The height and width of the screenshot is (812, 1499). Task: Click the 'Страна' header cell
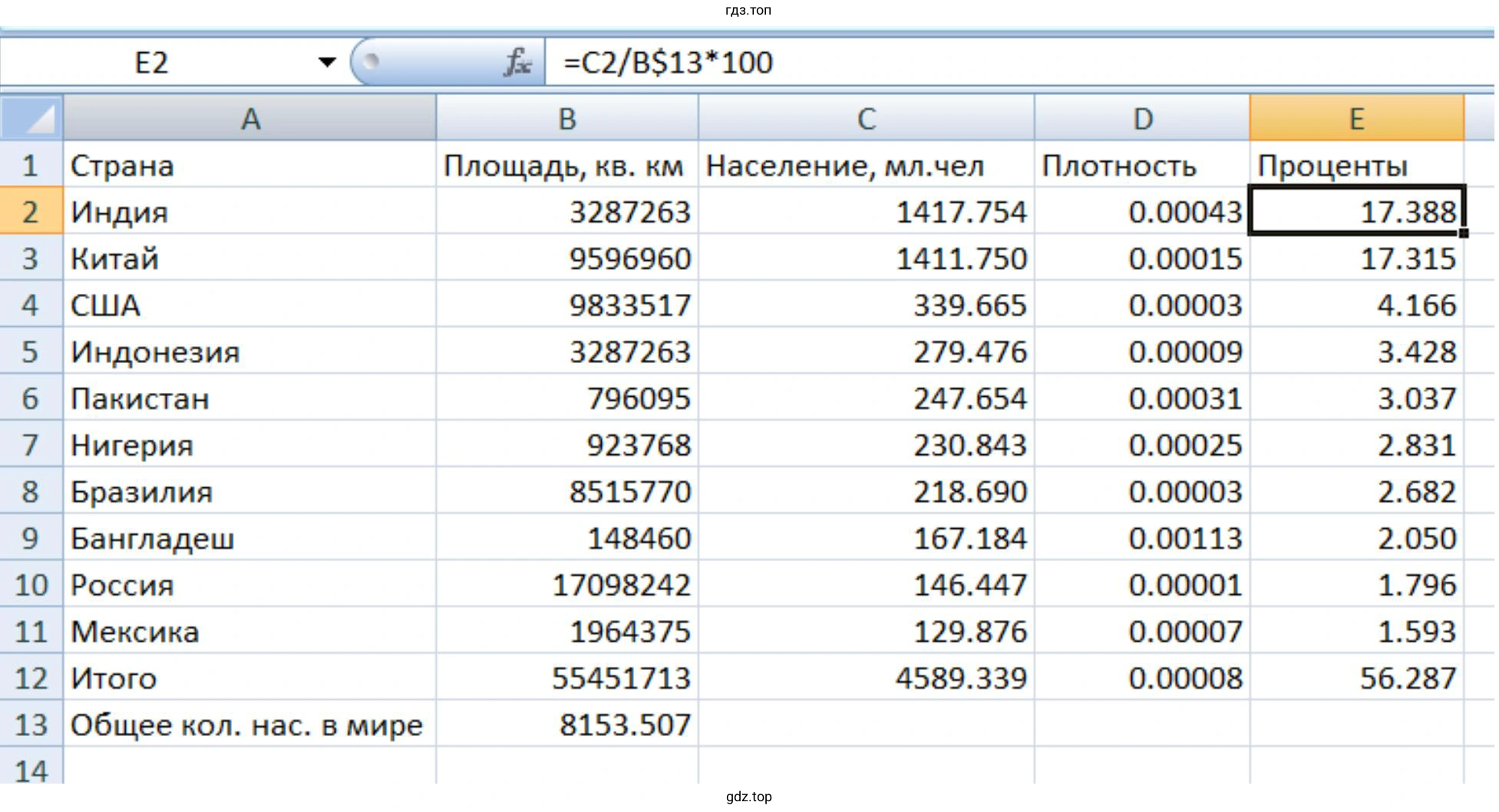250,165
